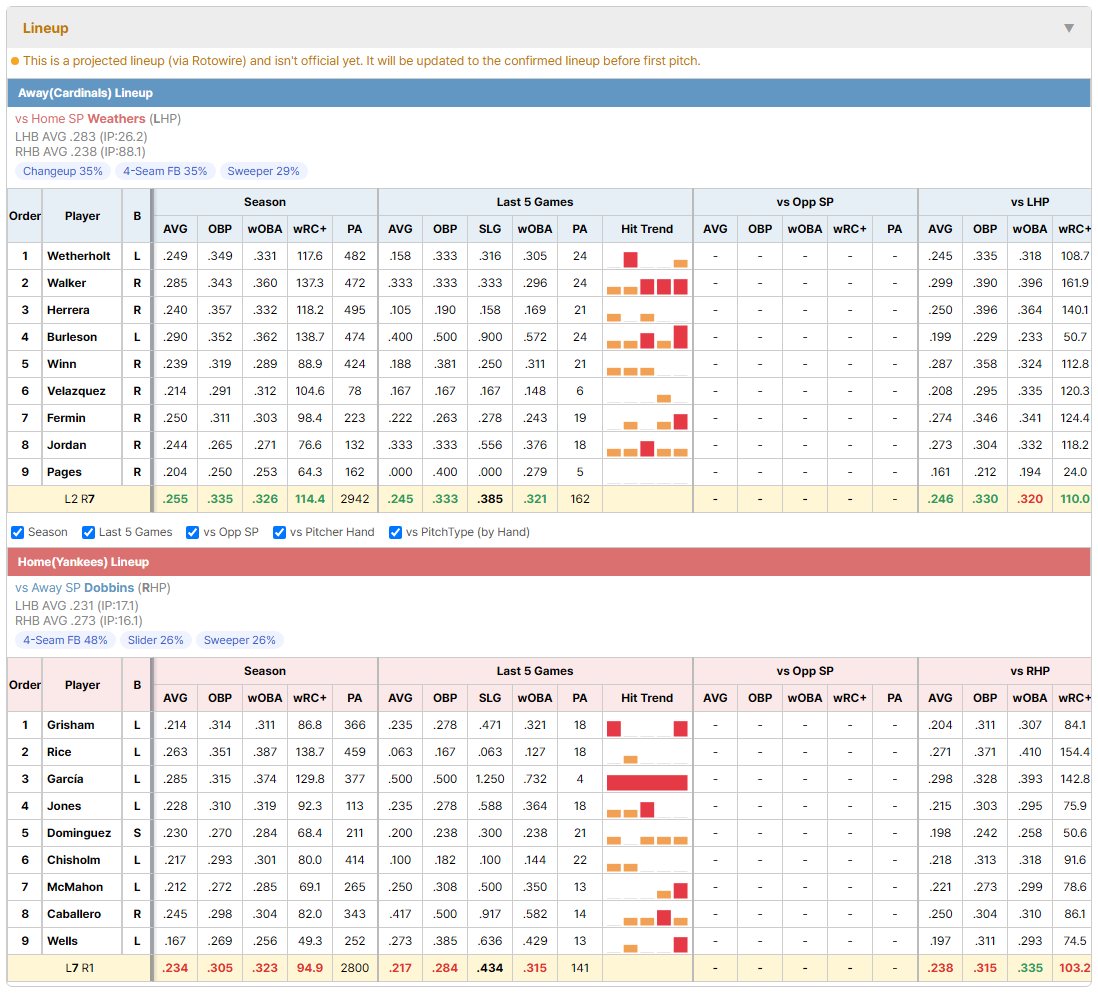Select player Rice

tap(59, 752)
